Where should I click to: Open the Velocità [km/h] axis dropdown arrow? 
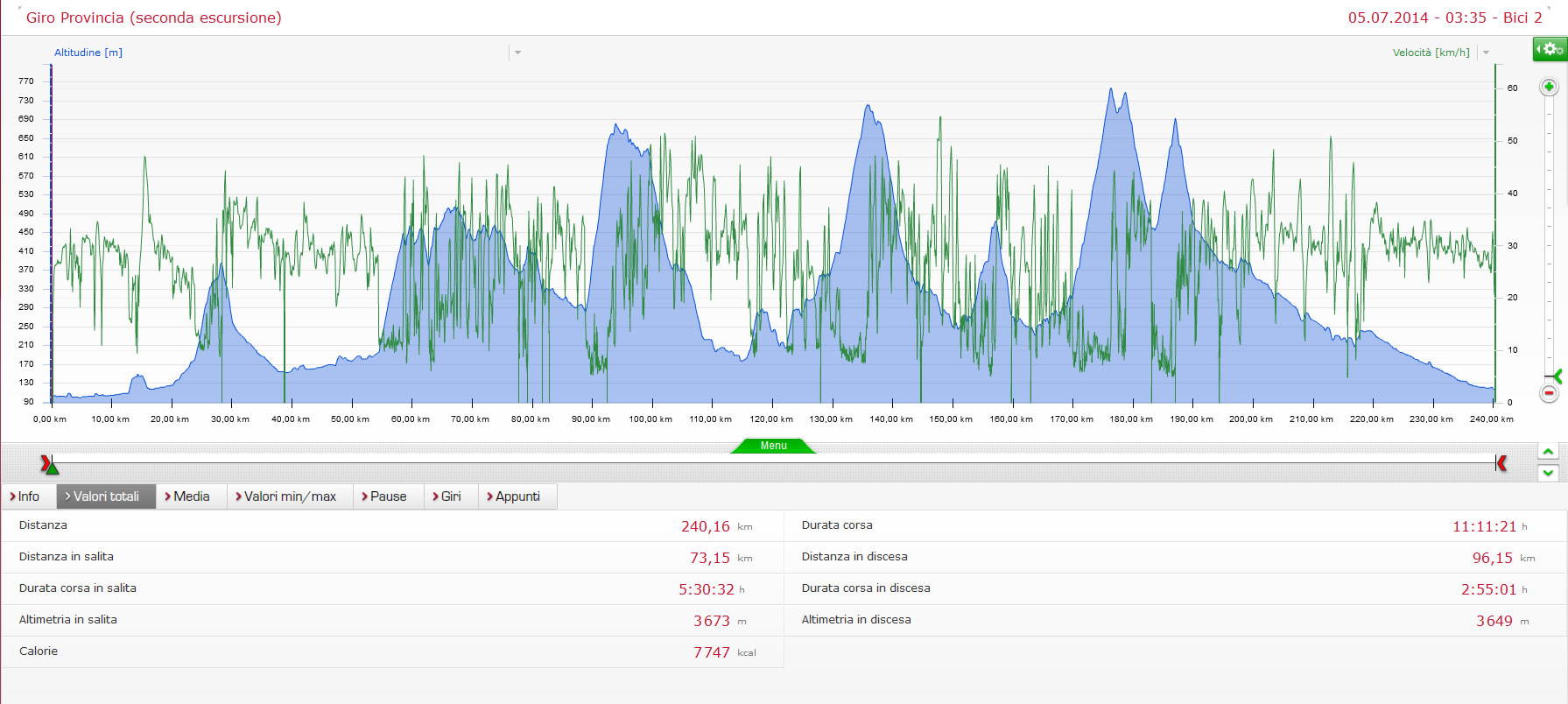click(x=1486, y=53)
